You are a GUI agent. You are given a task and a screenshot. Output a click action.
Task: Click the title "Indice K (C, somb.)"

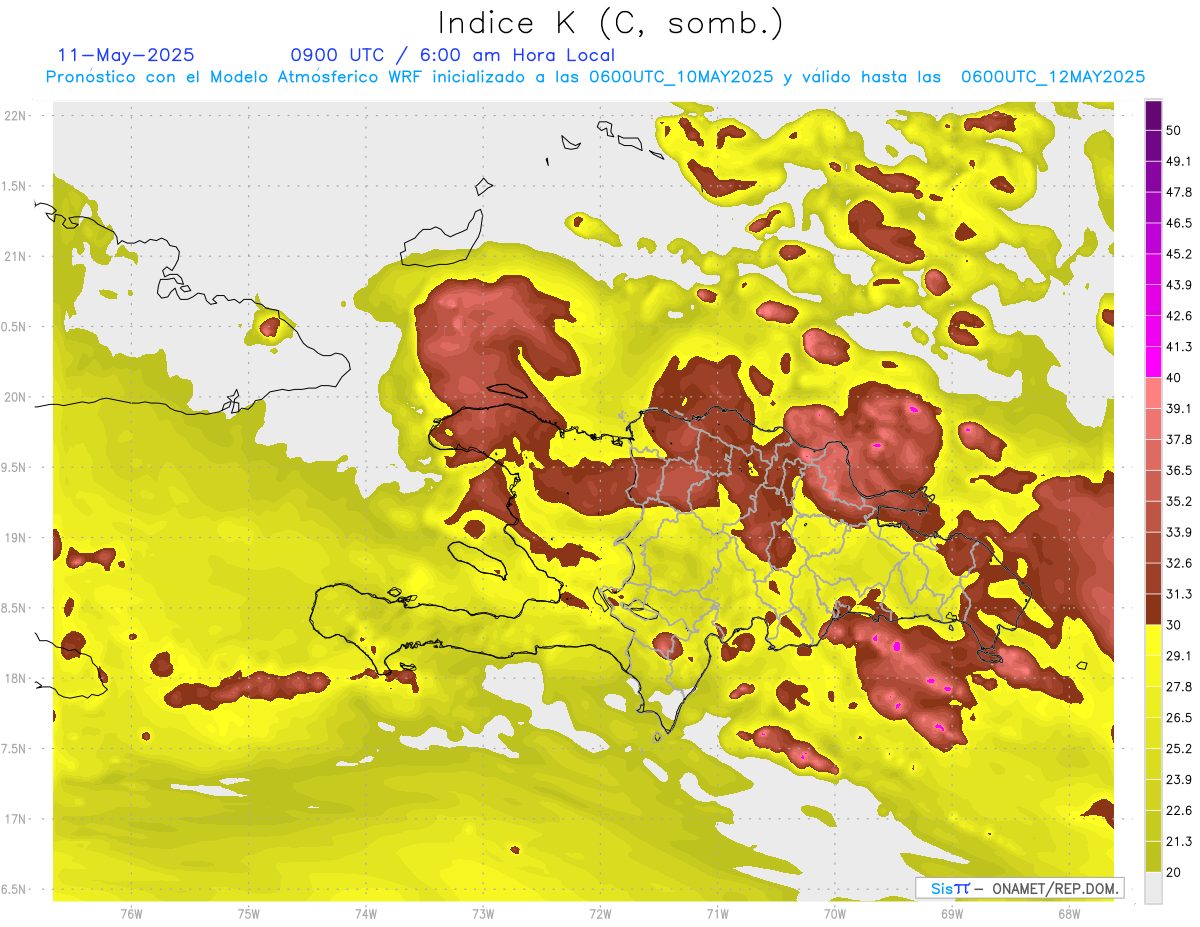(610, 23)
